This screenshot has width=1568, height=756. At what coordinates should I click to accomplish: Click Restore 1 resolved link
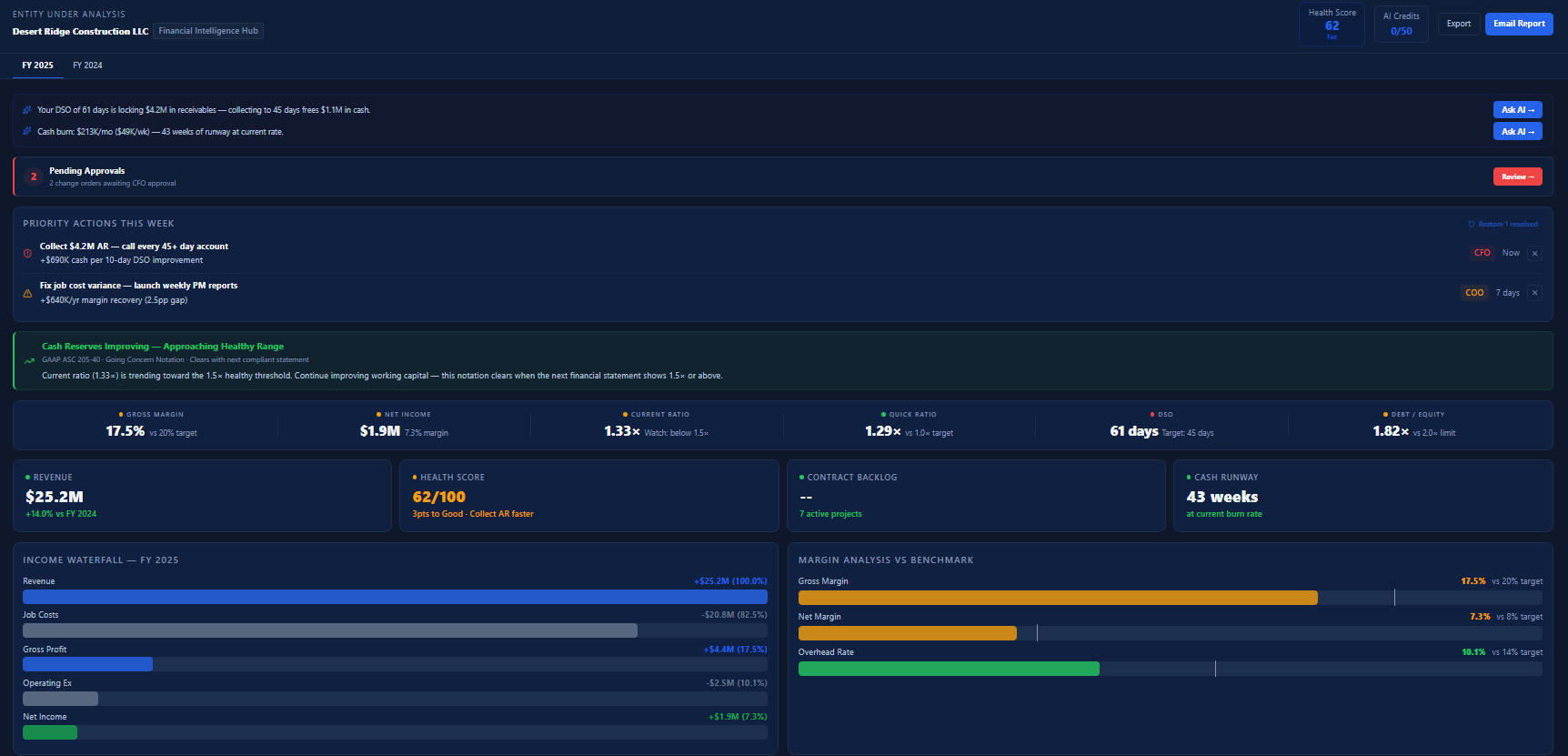pos(1503,224)
